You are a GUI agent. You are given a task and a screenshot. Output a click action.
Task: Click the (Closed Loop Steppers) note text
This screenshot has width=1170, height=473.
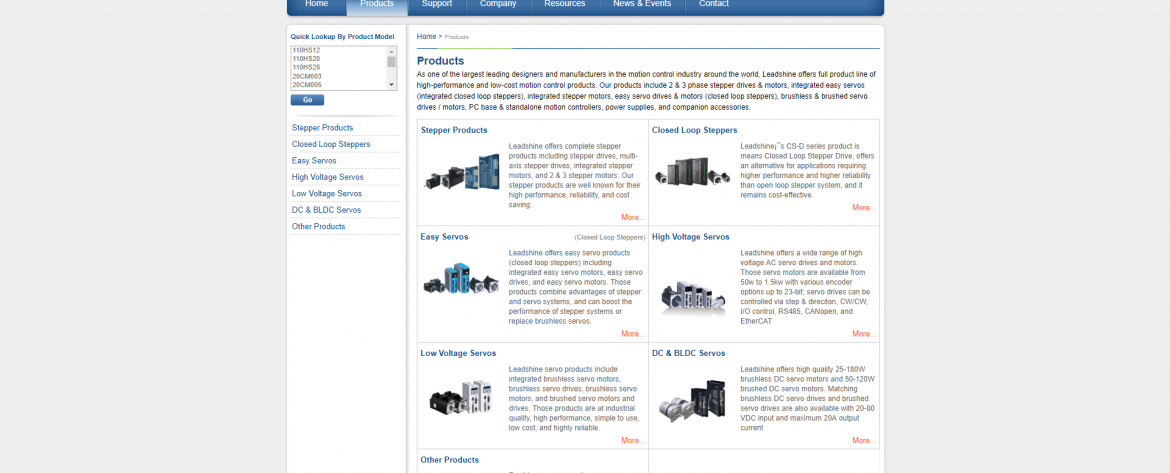pos(610,237)
